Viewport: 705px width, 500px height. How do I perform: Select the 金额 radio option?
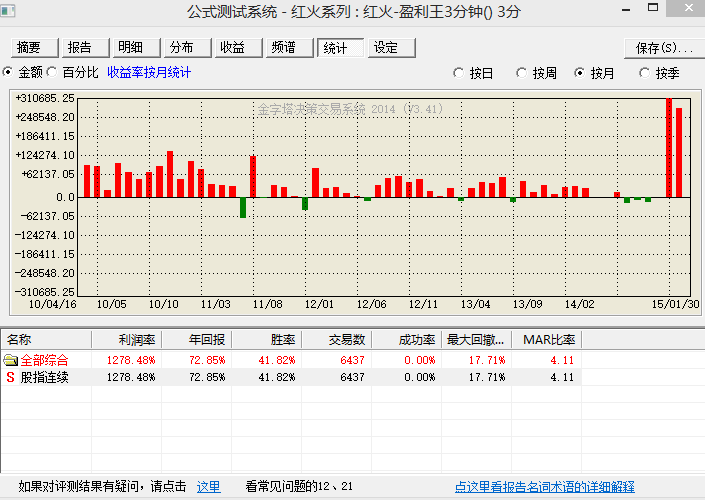[x=9, y=73]
